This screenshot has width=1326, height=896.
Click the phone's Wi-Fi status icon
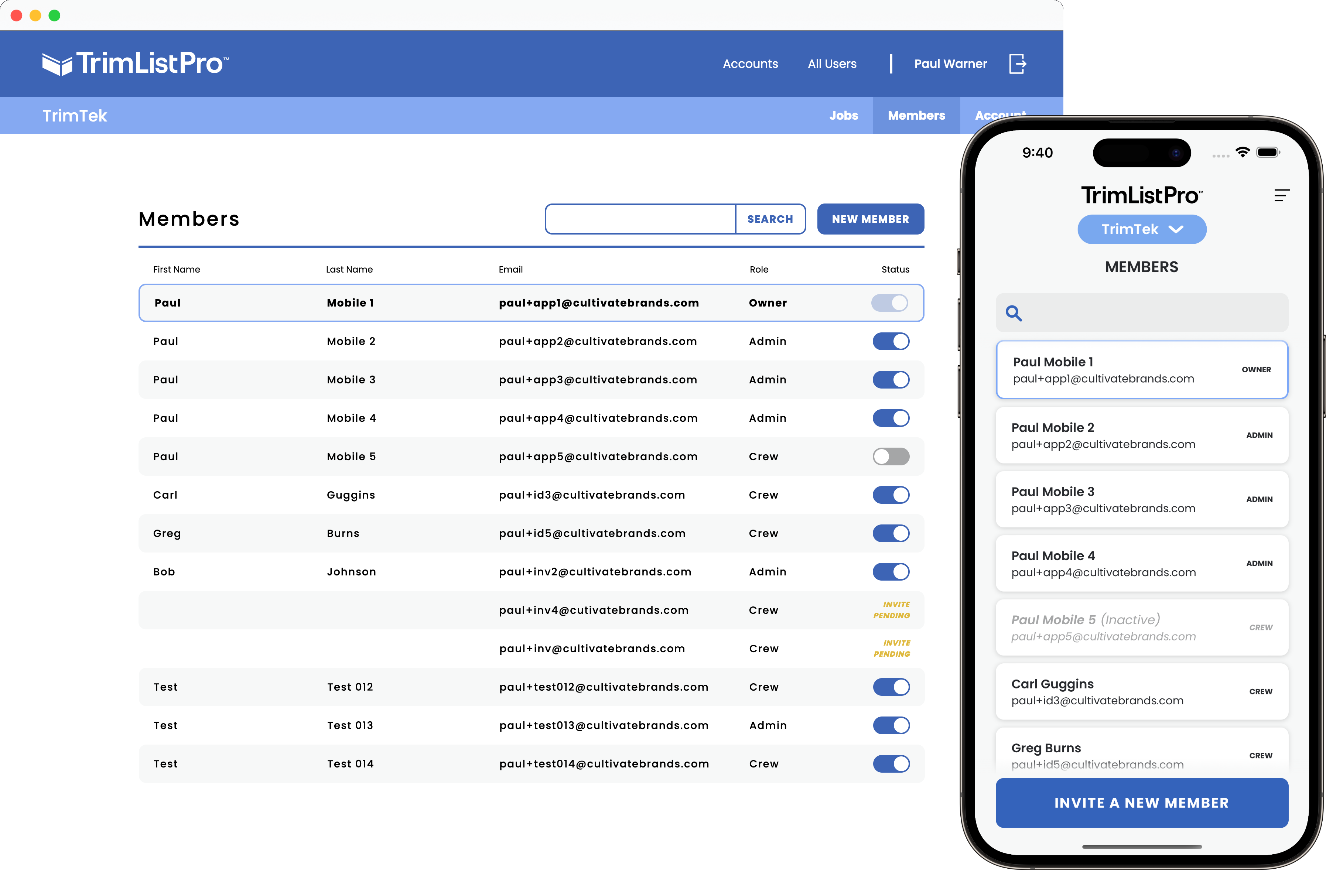click(1242, 152)
